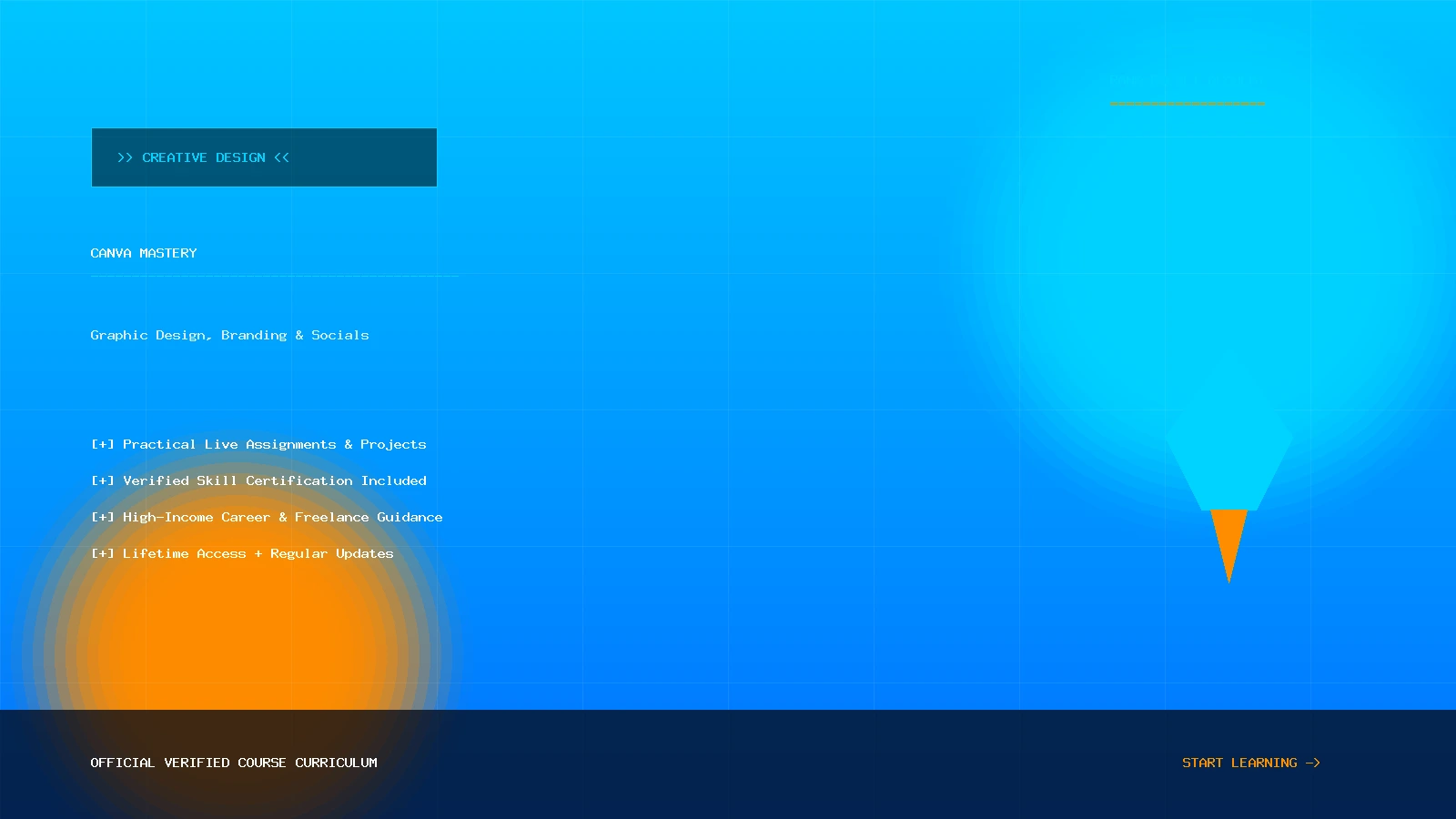Viewport: 1456px width, 819px height.
Task: Expand the [+] beside Verified Skill Certification
Action: coord(103,480)
